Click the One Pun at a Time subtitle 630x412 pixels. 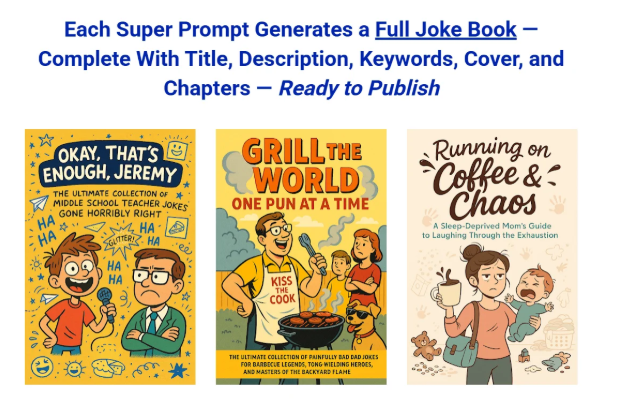[x=301, y=204]
